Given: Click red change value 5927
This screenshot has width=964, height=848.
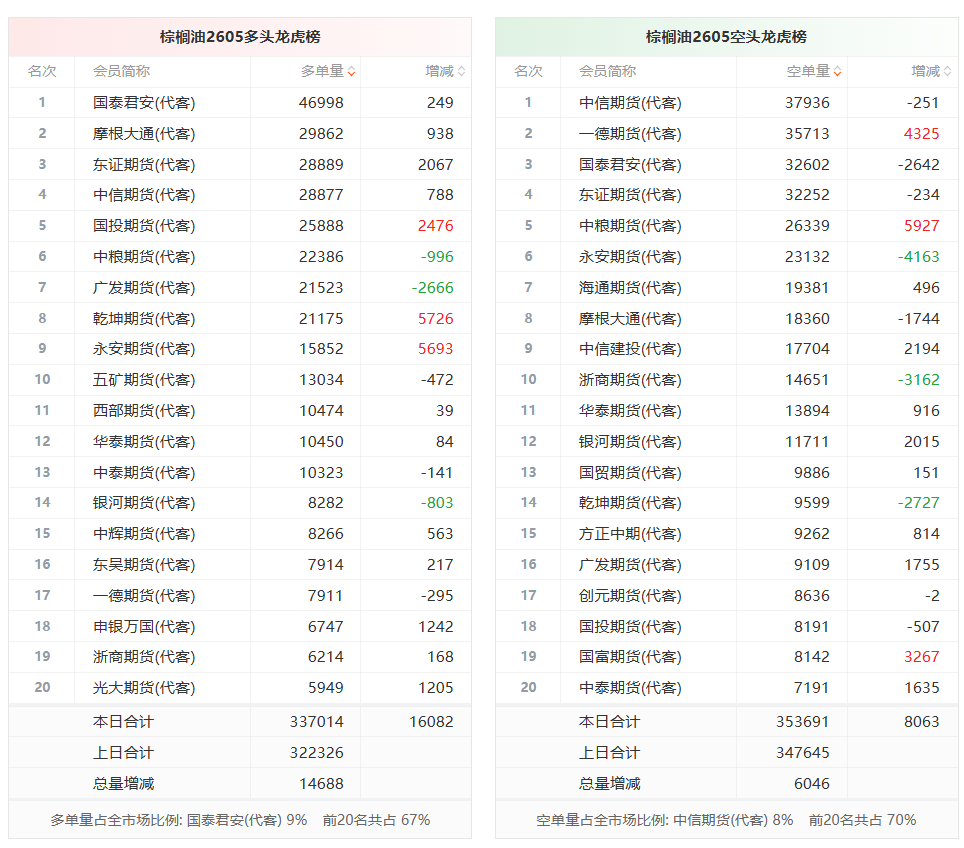Looking at the screenshot, I should (x=922, y=226).
